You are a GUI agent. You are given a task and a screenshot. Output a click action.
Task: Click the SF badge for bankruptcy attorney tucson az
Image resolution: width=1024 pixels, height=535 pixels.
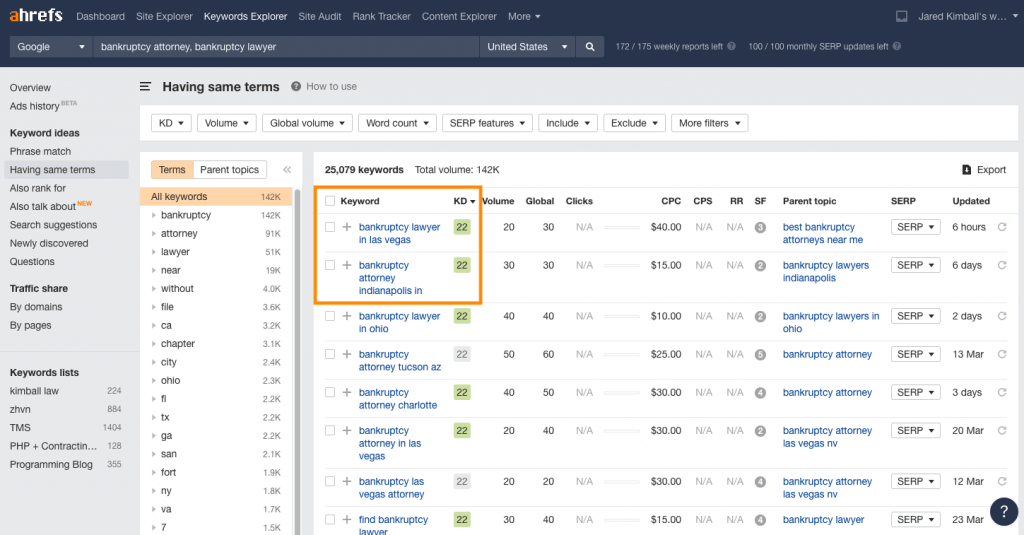760,355
